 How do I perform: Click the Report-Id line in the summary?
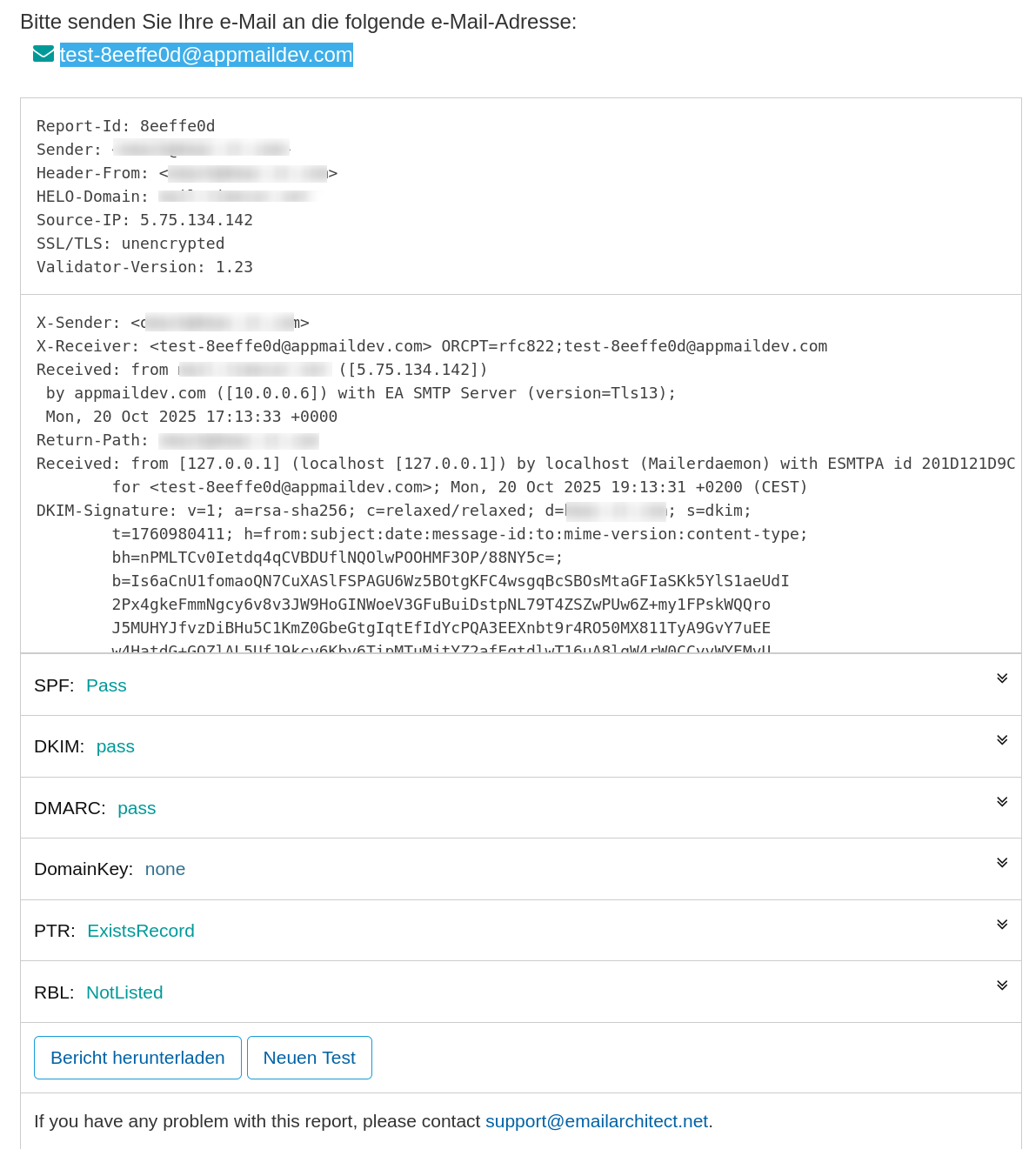tap(125, 126)
